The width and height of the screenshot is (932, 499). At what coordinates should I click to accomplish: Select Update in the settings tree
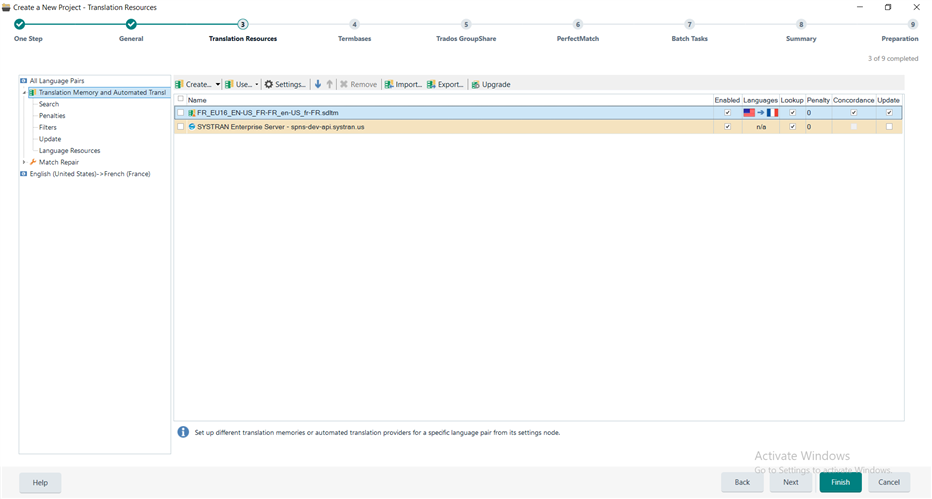point(50,139)
